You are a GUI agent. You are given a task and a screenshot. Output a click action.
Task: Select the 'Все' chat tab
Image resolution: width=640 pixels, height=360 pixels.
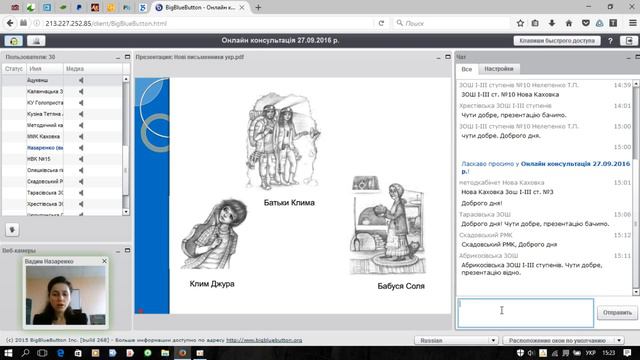click(467, 69)
